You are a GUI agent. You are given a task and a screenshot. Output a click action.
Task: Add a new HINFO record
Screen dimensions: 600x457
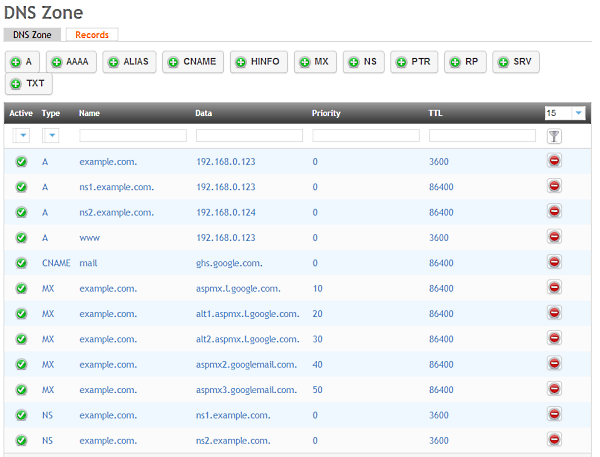coord(259,62)
